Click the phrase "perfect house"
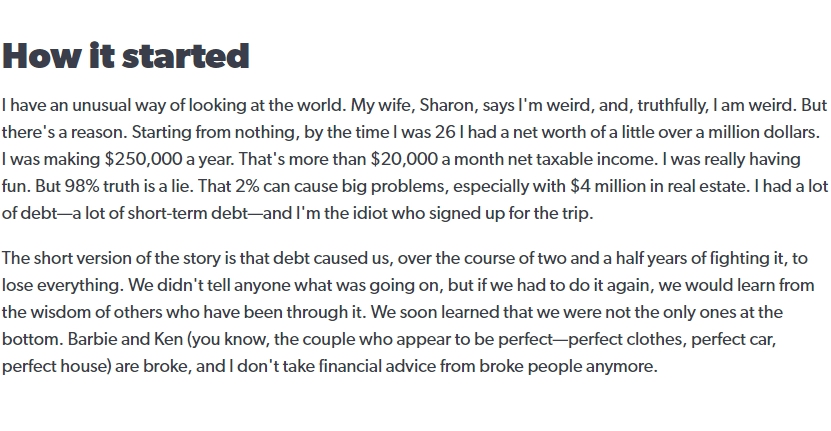This screenshot has height=431, width=831. [x=54, y=366]
